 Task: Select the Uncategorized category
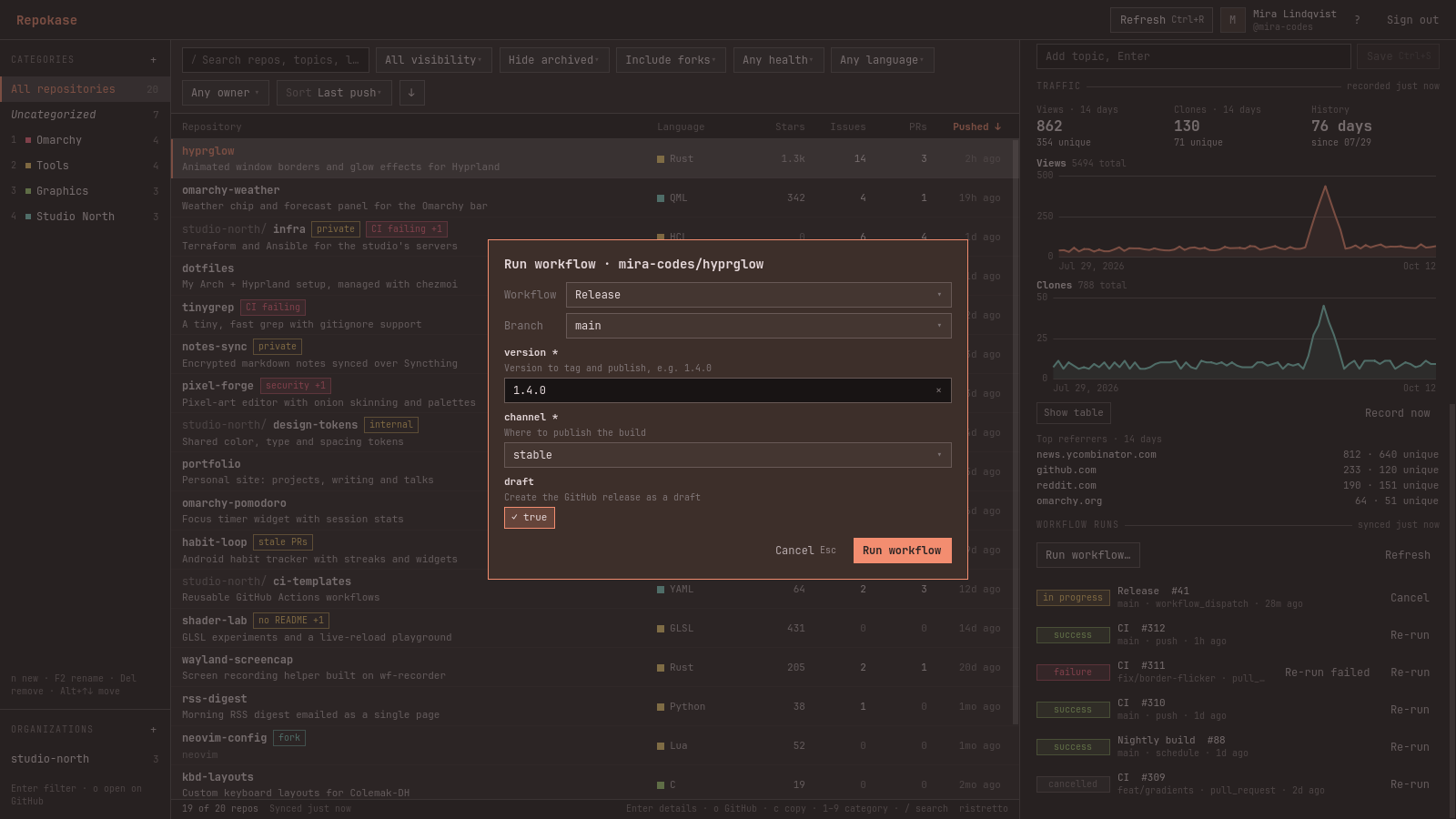click(86, 115)
